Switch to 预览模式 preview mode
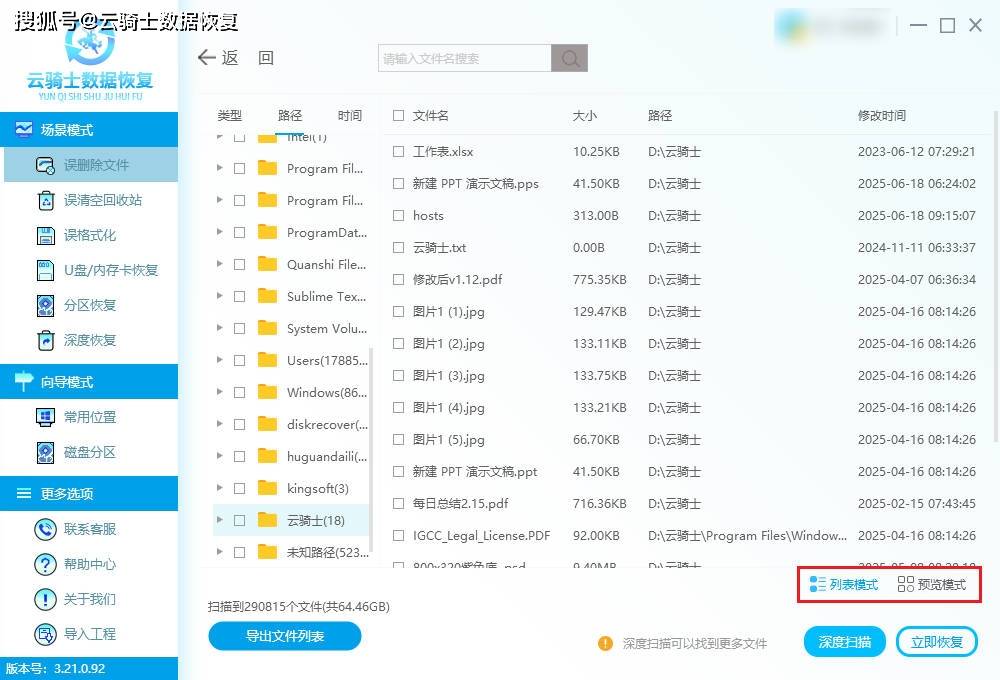 click(932, 585)
